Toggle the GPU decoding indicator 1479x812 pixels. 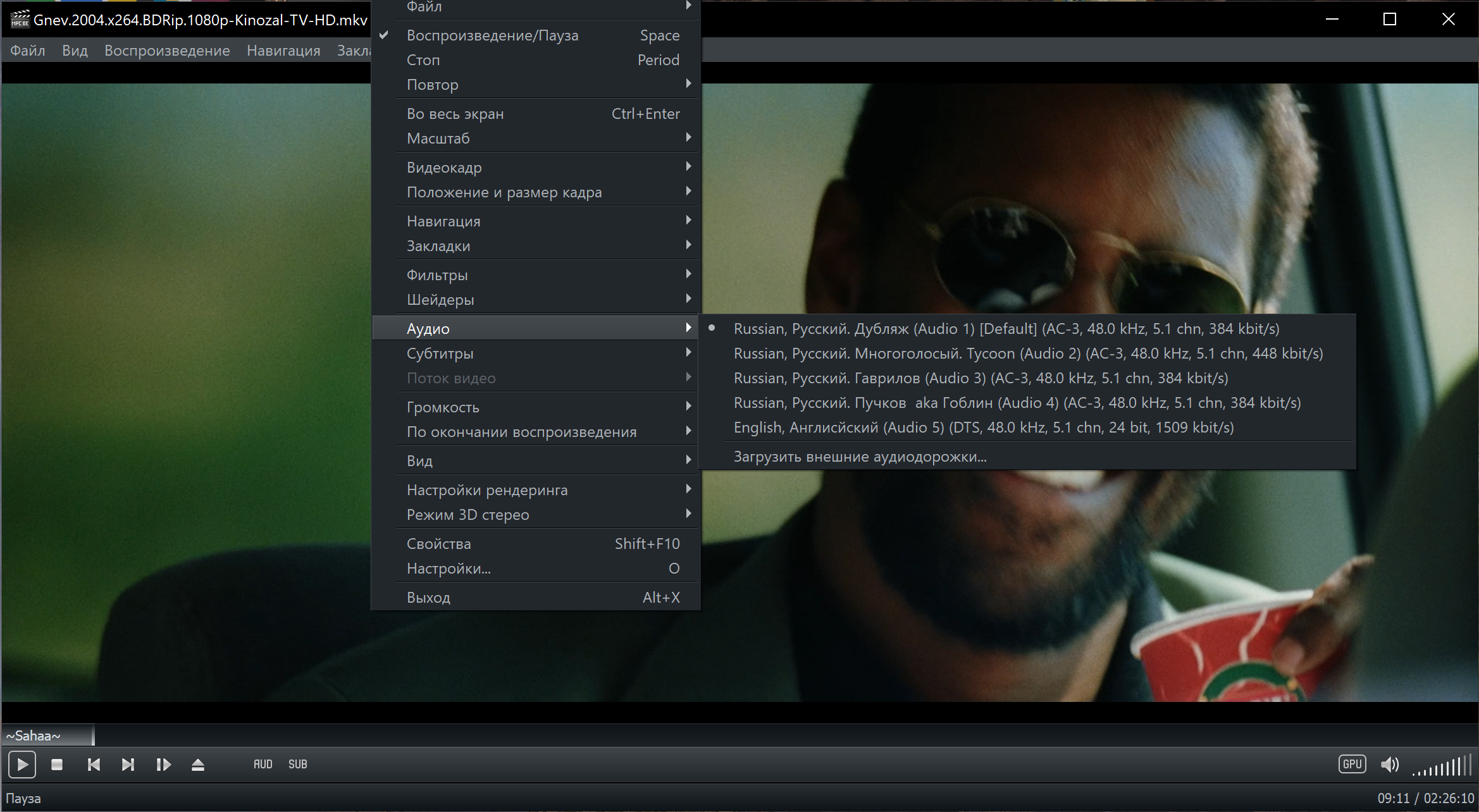coord(1352,764)
